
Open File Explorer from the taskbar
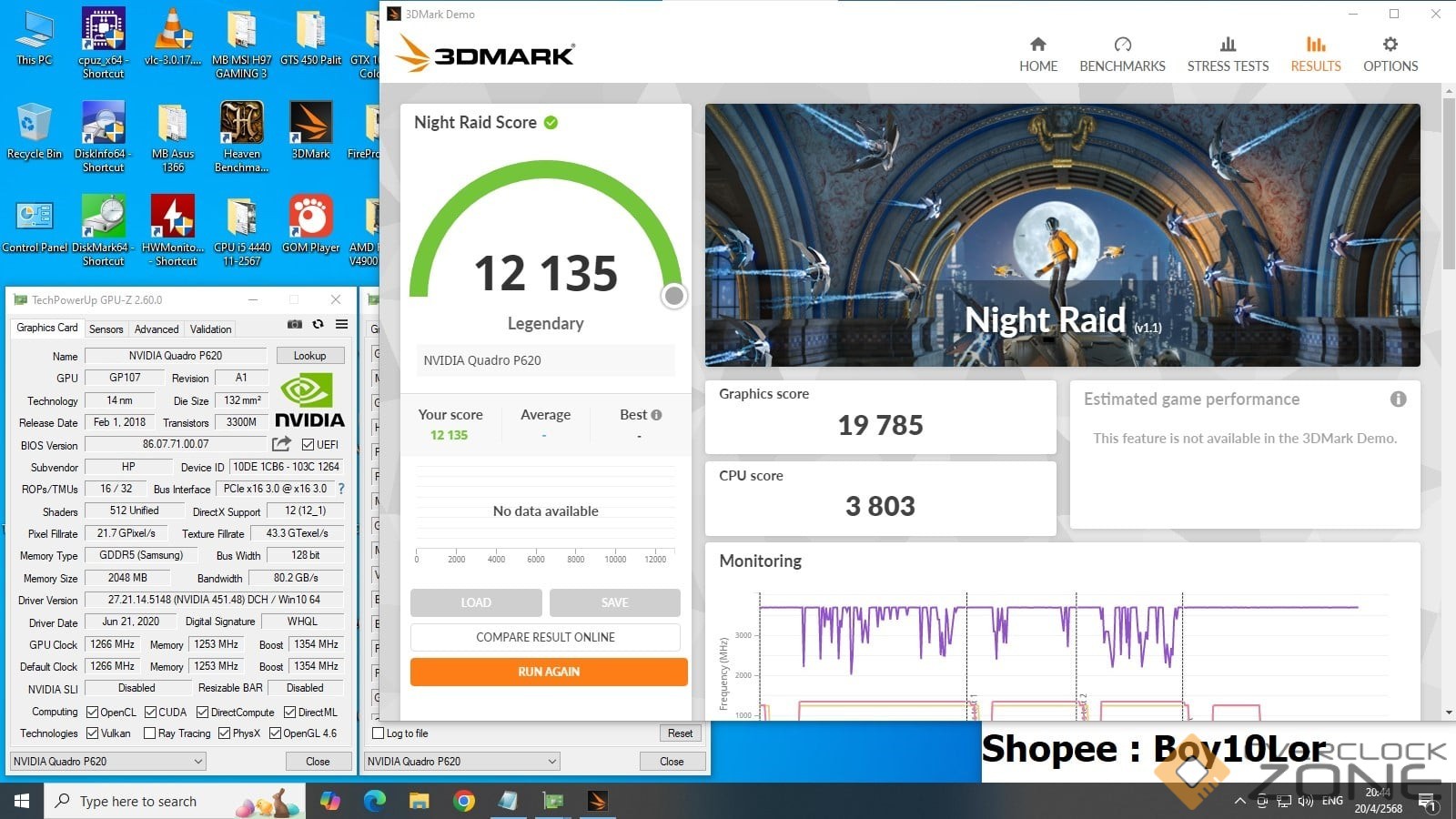pos(419,801)
